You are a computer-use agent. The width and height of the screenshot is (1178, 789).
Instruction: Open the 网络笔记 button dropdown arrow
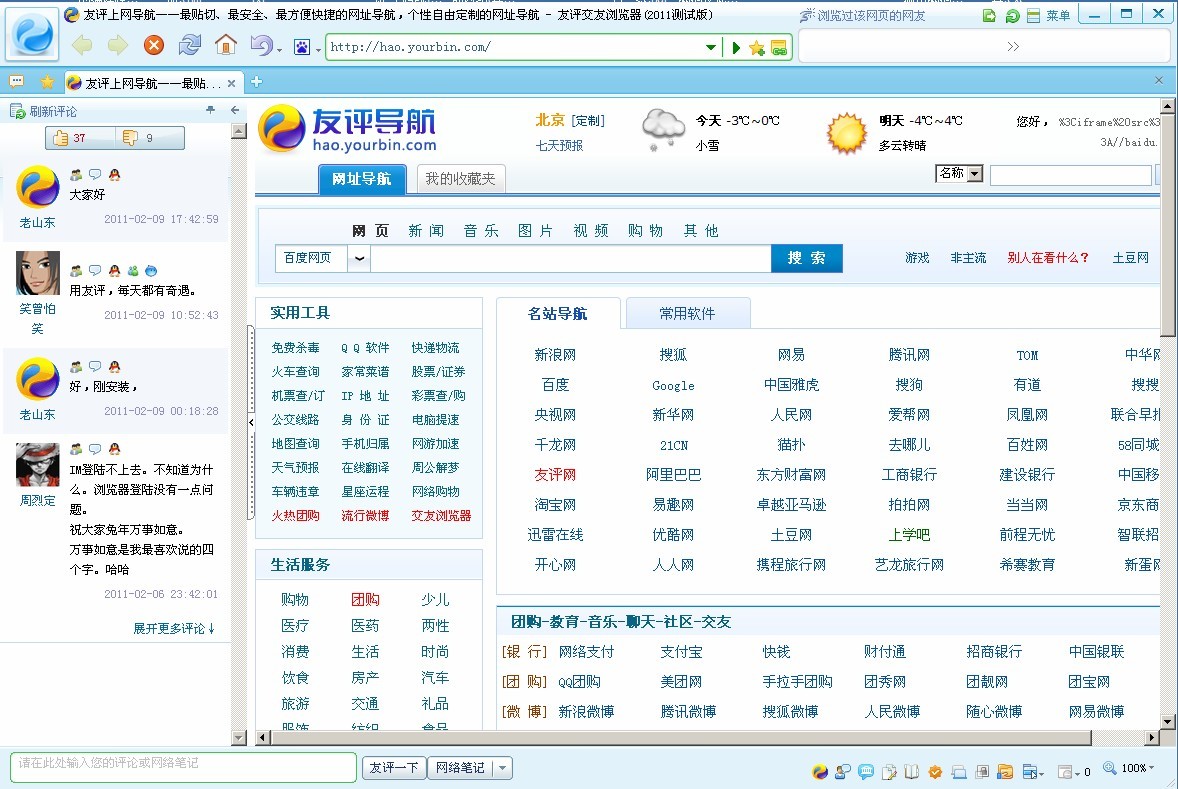(503, 768)
